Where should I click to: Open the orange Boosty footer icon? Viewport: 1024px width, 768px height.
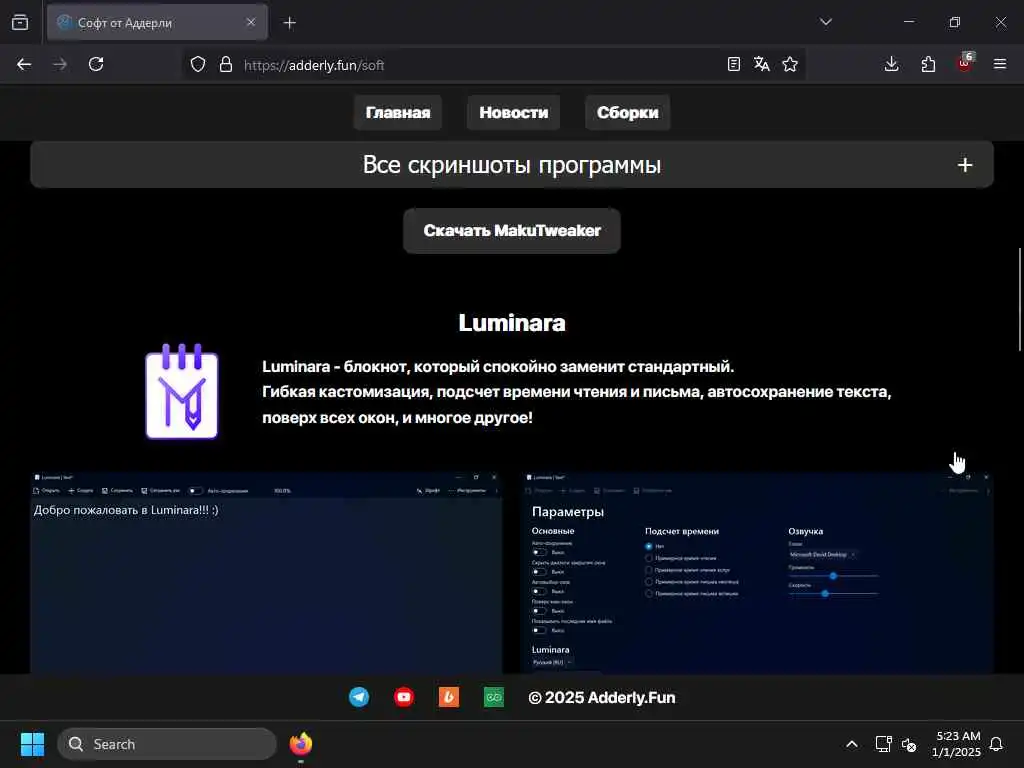449,697
